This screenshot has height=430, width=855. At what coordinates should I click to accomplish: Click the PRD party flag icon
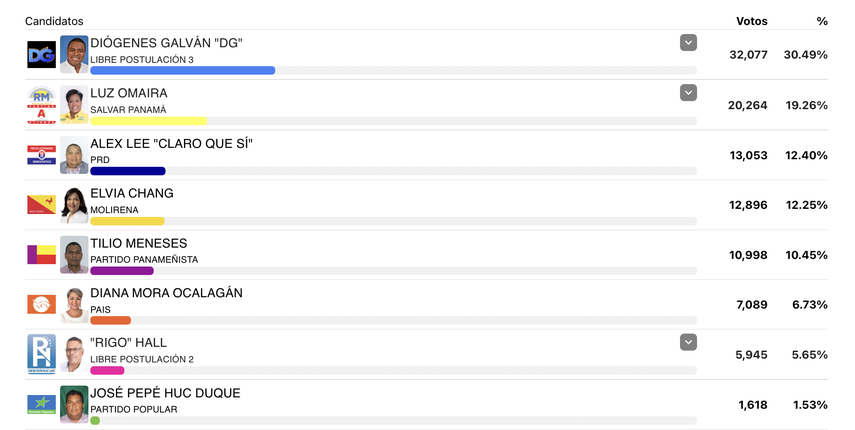click(x=41, y=155)
